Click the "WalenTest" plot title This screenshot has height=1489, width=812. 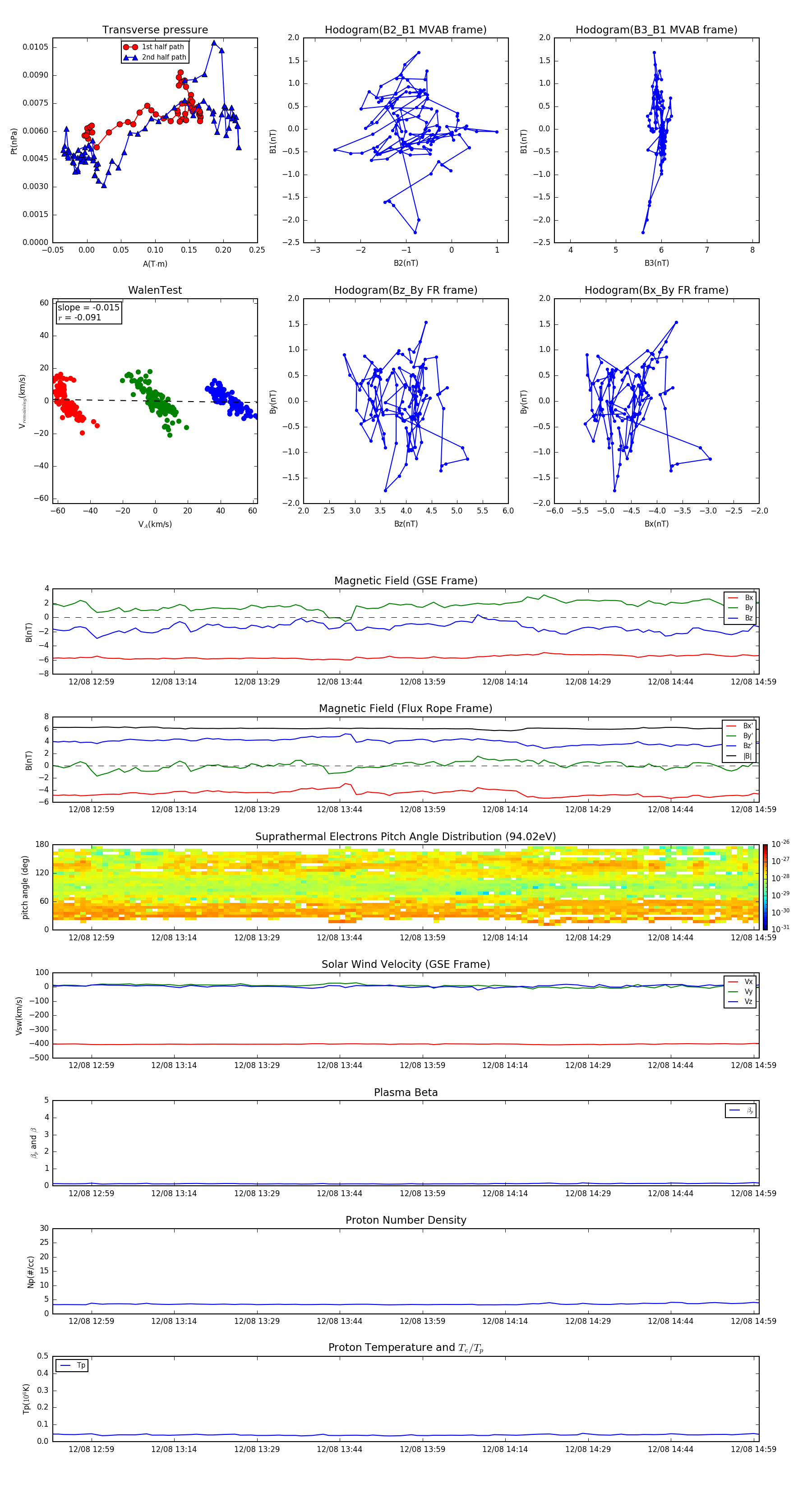pos(155,290)
